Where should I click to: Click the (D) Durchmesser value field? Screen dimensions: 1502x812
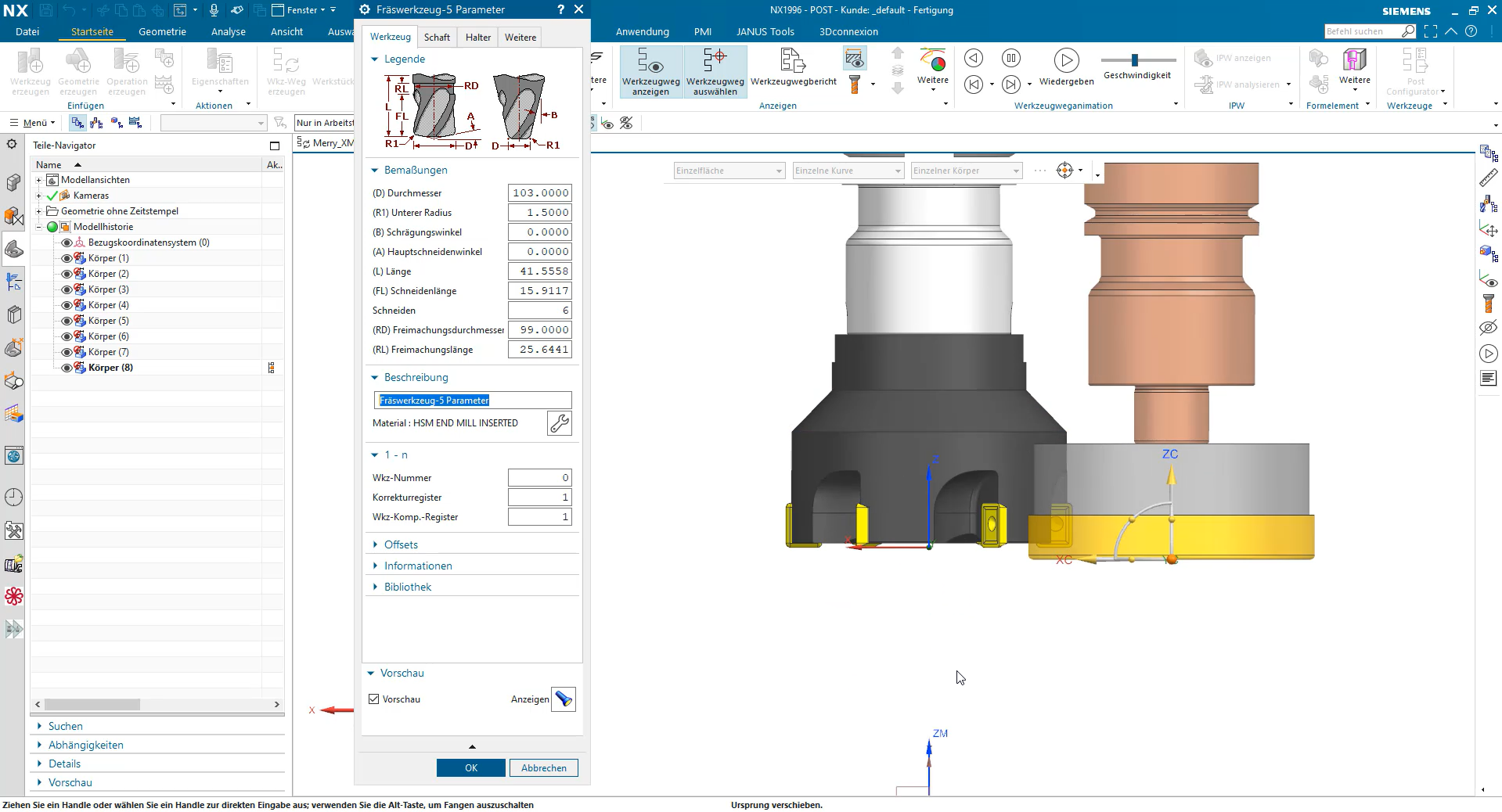click(x=540, y=193)
